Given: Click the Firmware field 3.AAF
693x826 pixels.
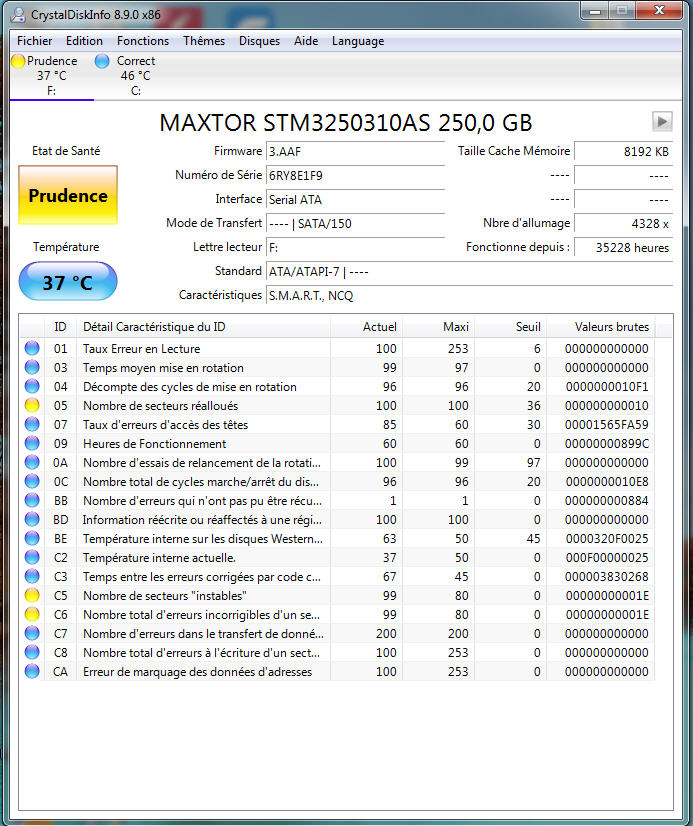Looking at the screenshot, I should (355, 152).
